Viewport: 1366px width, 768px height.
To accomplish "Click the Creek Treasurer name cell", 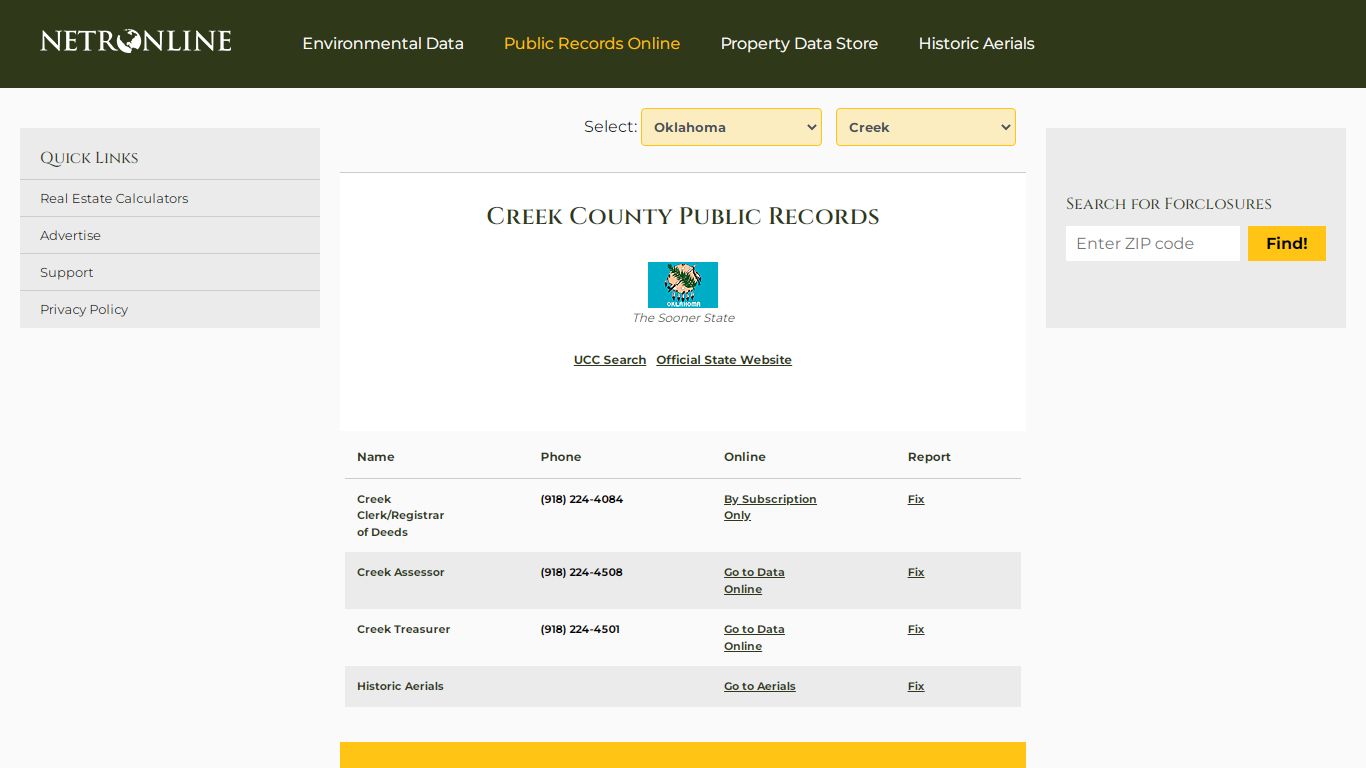I will 404,629.
